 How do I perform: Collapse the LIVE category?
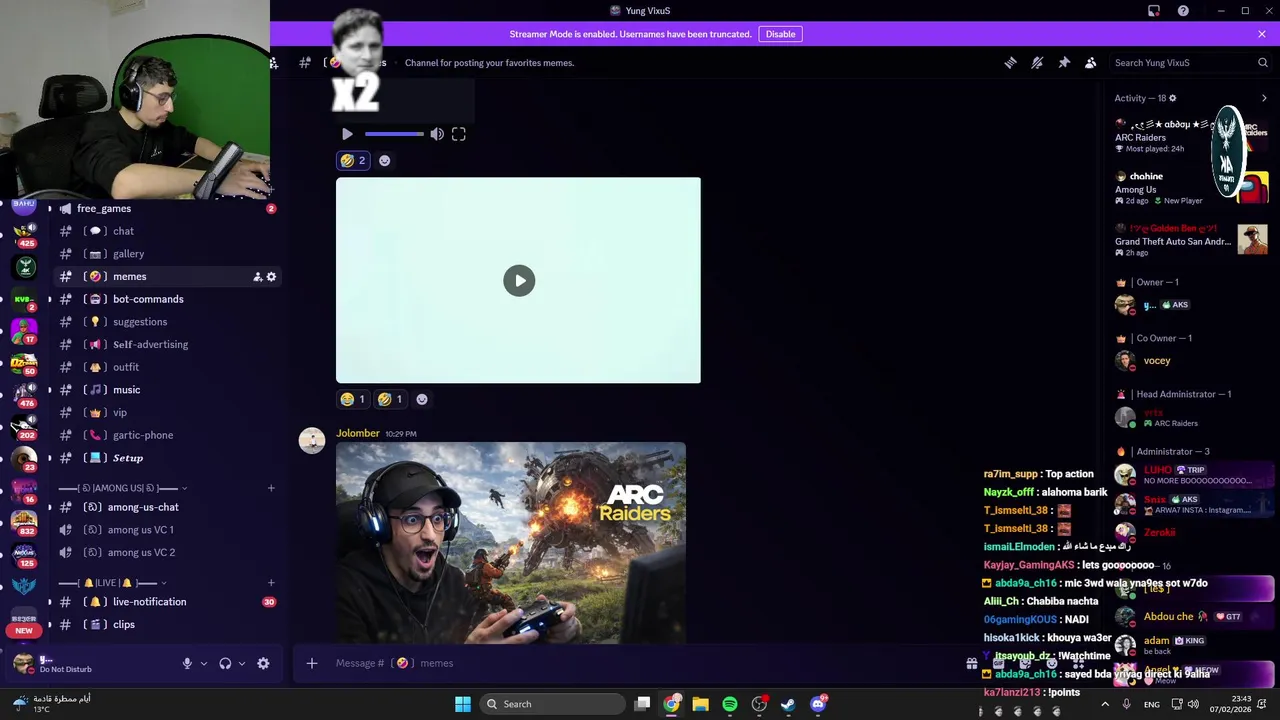click(x=113, y=583)
